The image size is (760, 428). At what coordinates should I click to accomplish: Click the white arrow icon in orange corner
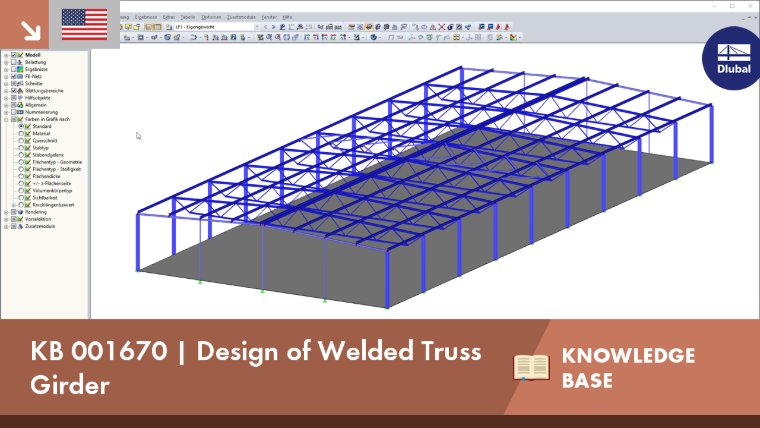pos(31,30)
